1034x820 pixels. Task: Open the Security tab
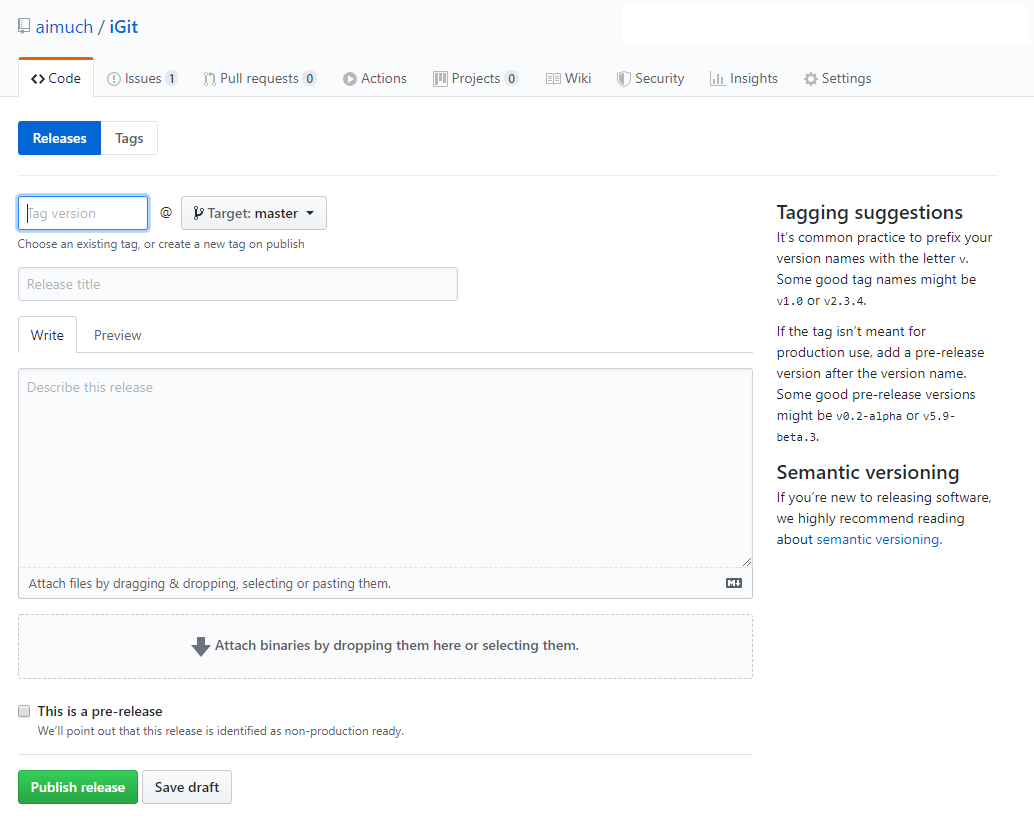[650, 79]
